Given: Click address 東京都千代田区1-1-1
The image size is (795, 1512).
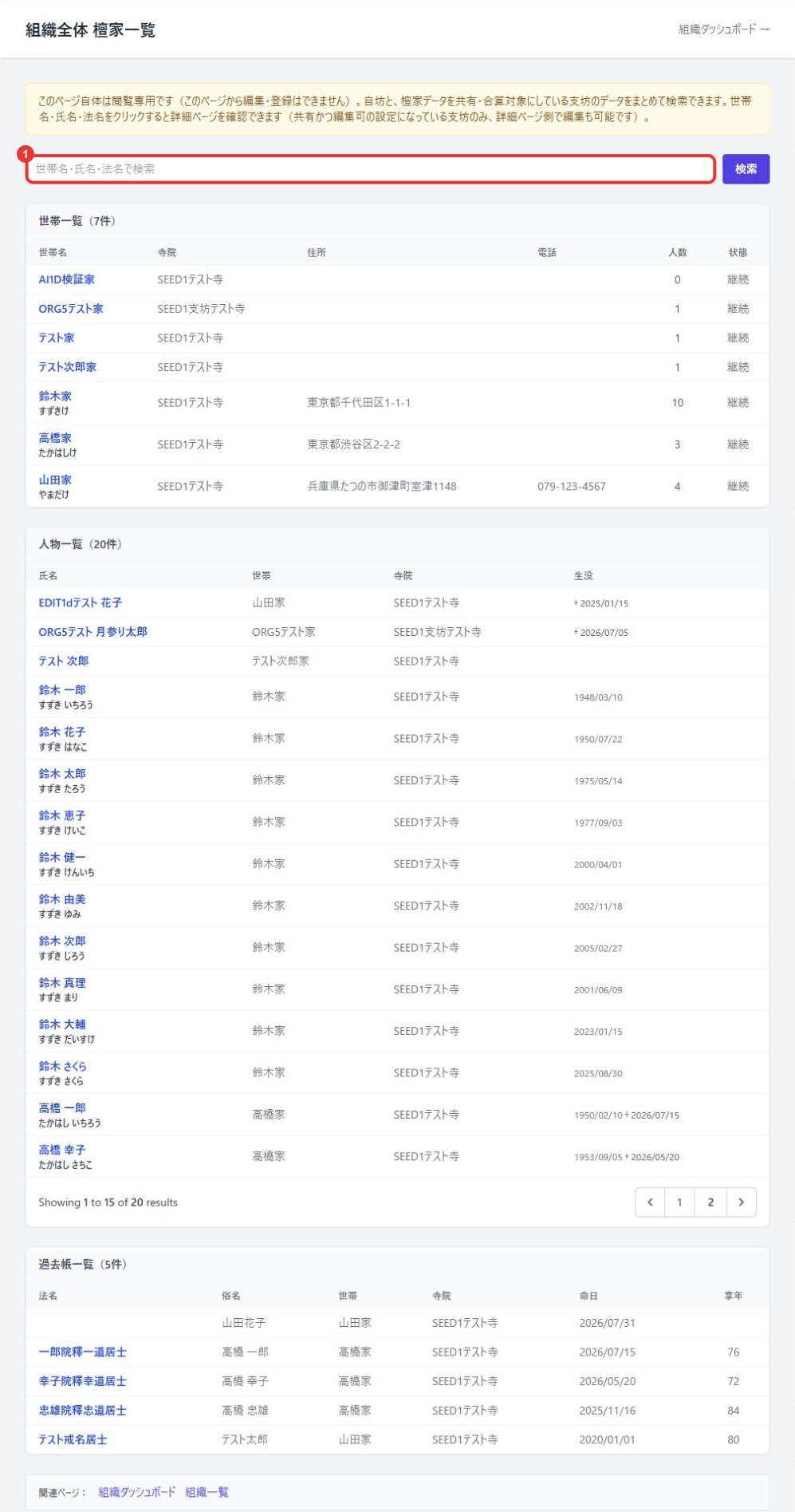Looking at the screenshot, I should (359, 403).
